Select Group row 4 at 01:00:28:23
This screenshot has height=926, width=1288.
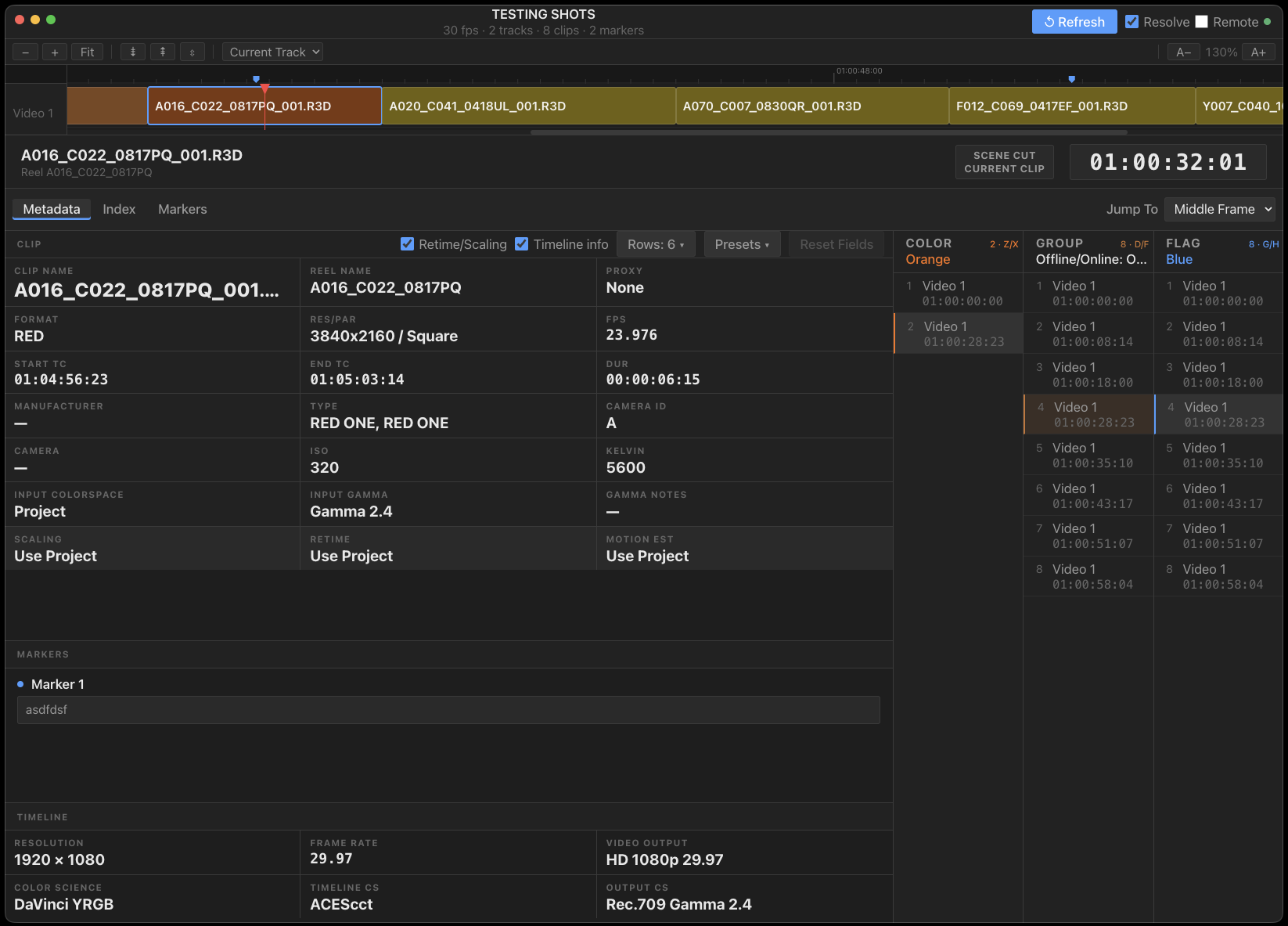[1088, 415]
